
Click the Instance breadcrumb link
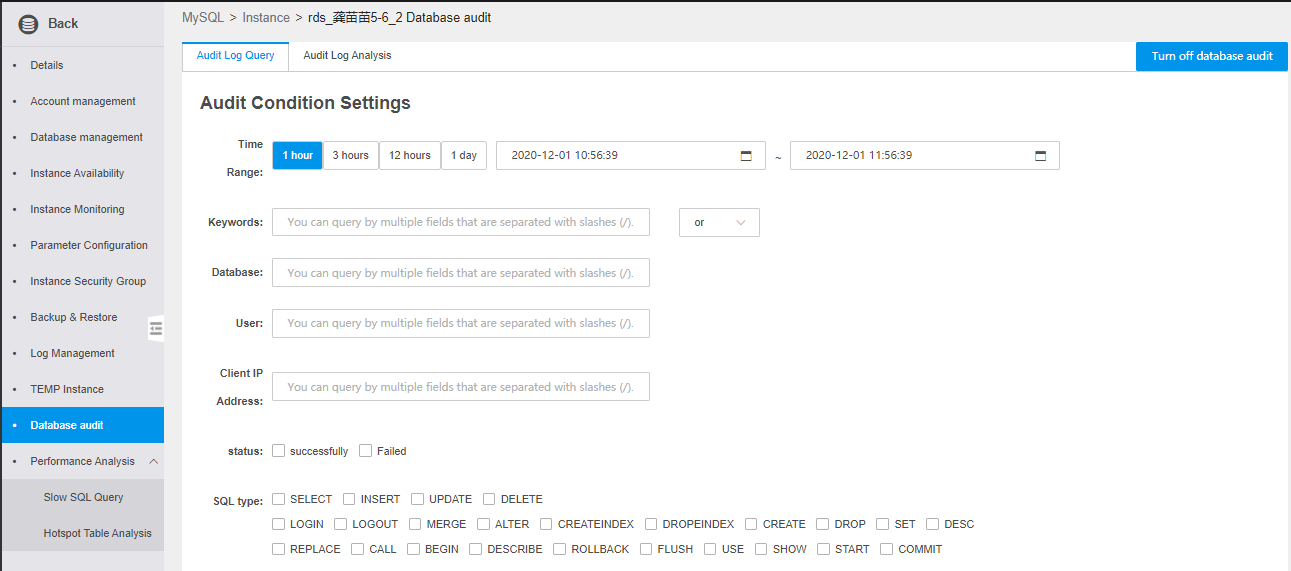[x=265, y=18]
